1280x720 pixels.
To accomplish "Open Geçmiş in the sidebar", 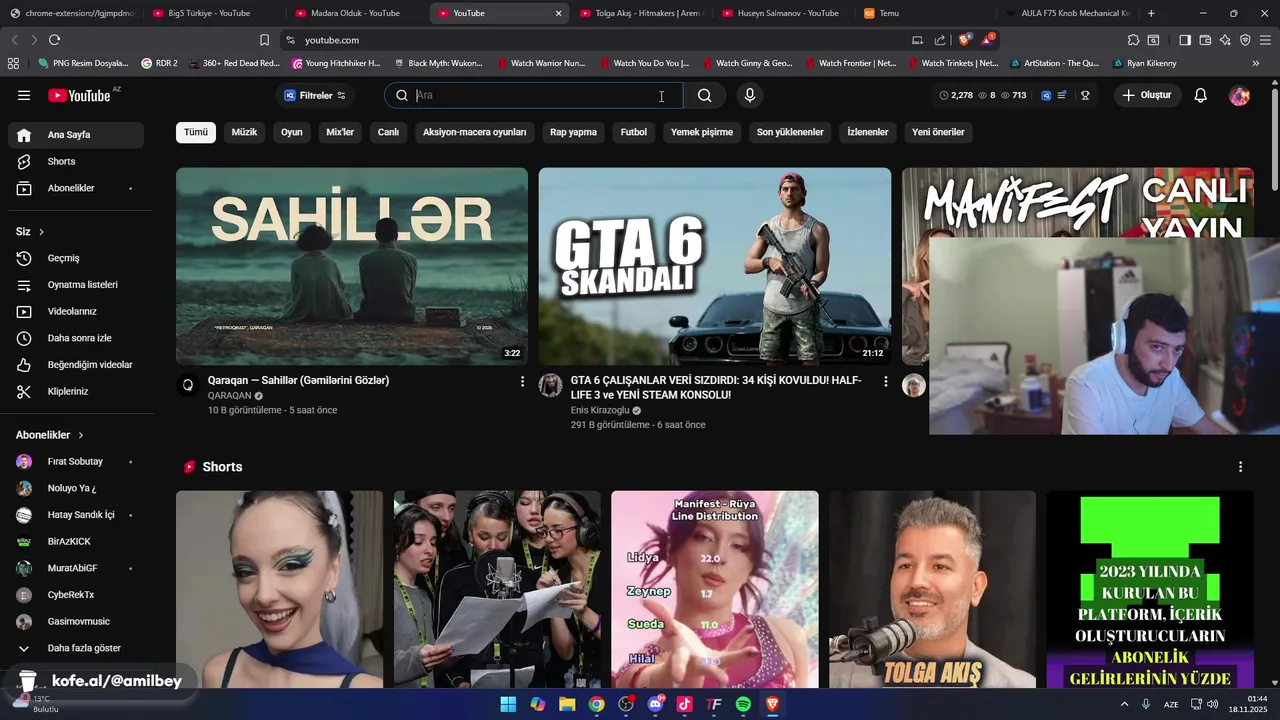I will pyautogui.click(x=76, y=258).
